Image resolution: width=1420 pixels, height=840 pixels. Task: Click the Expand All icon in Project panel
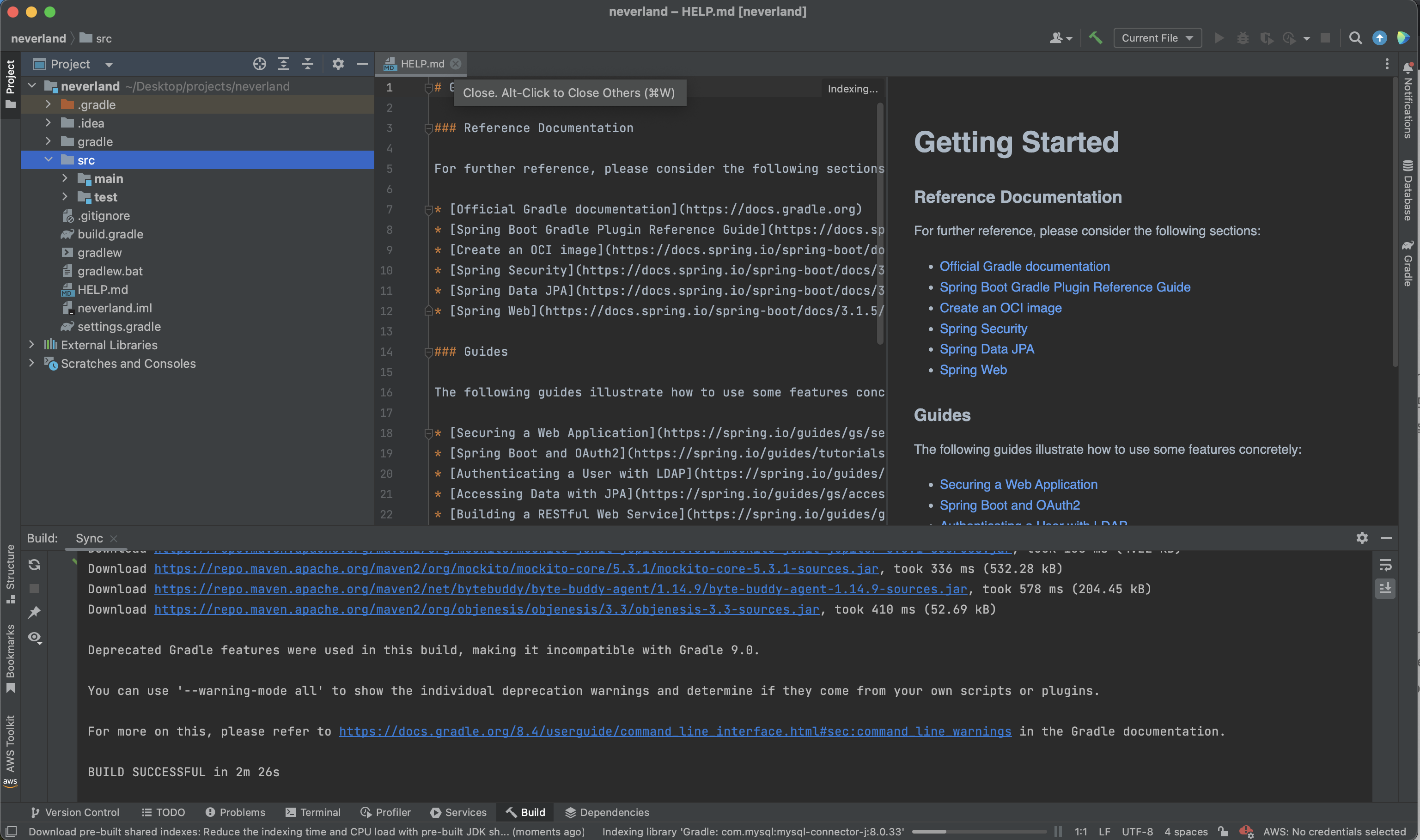coord(284,64)
